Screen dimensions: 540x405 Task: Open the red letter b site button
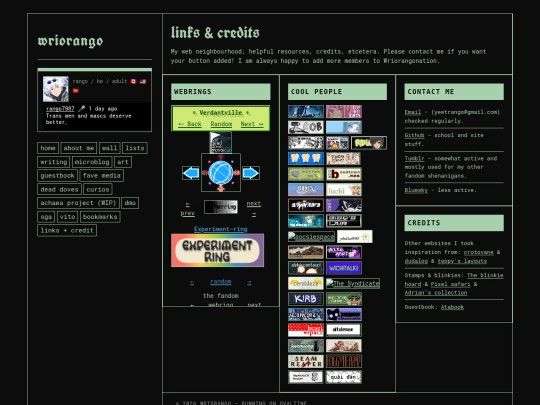(x=344, y=174)
